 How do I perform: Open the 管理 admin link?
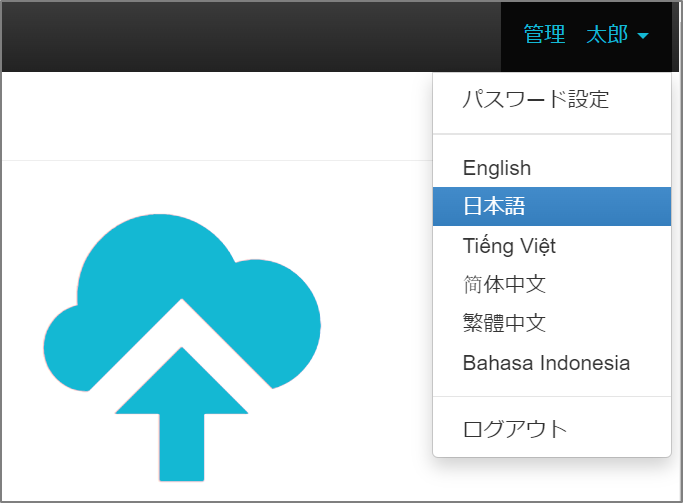click(544, 34)
